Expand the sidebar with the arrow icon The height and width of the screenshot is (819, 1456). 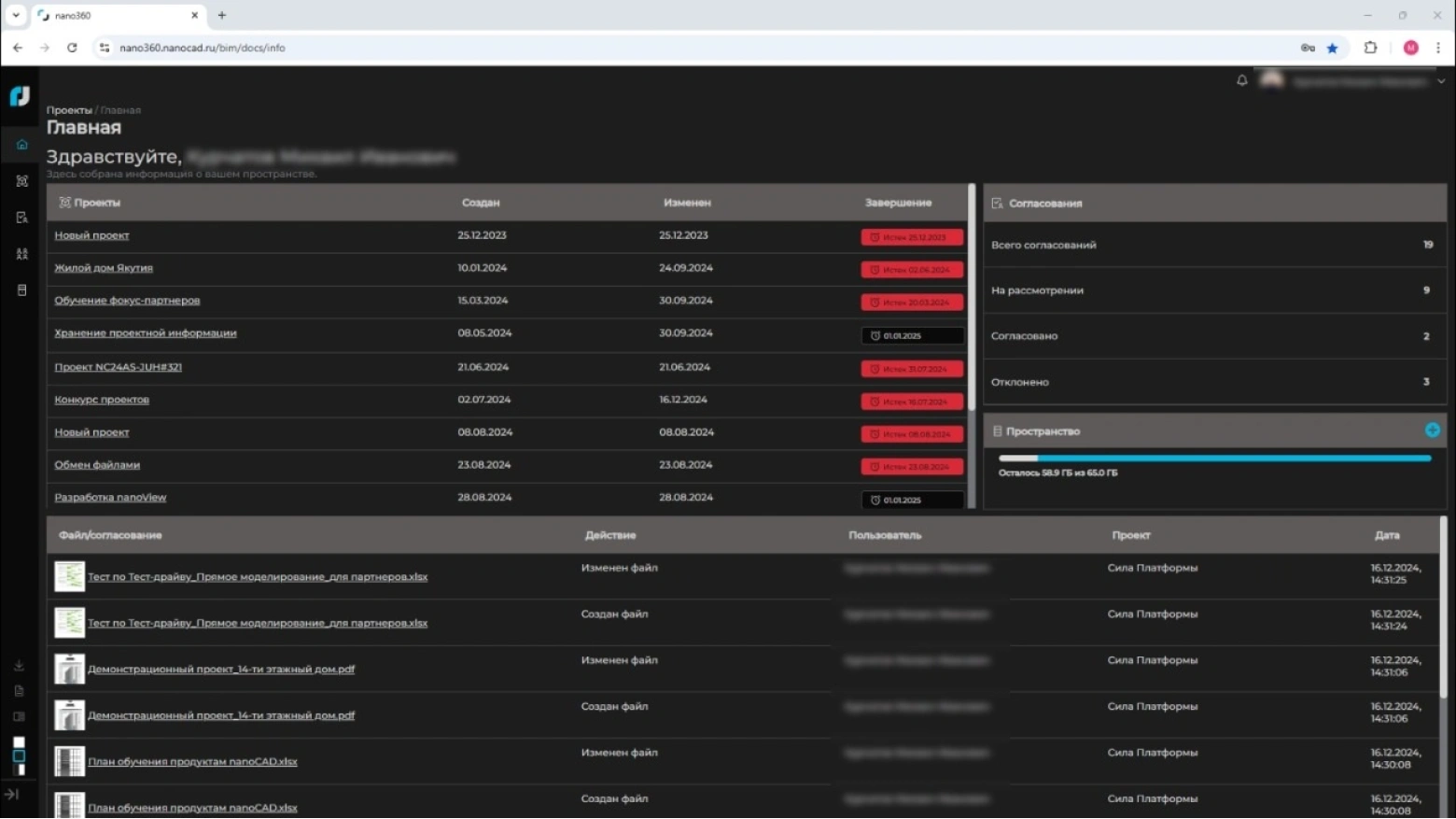click(12, 795)
